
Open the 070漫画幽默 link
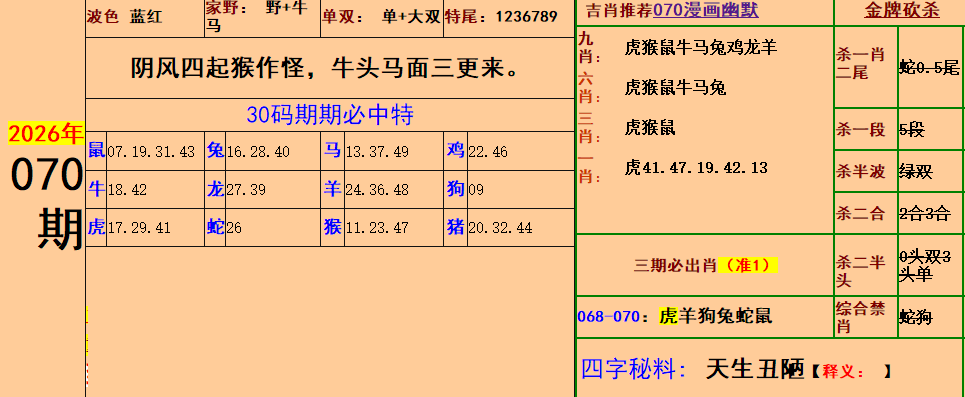pyautogui.click(x=705, y=10)
